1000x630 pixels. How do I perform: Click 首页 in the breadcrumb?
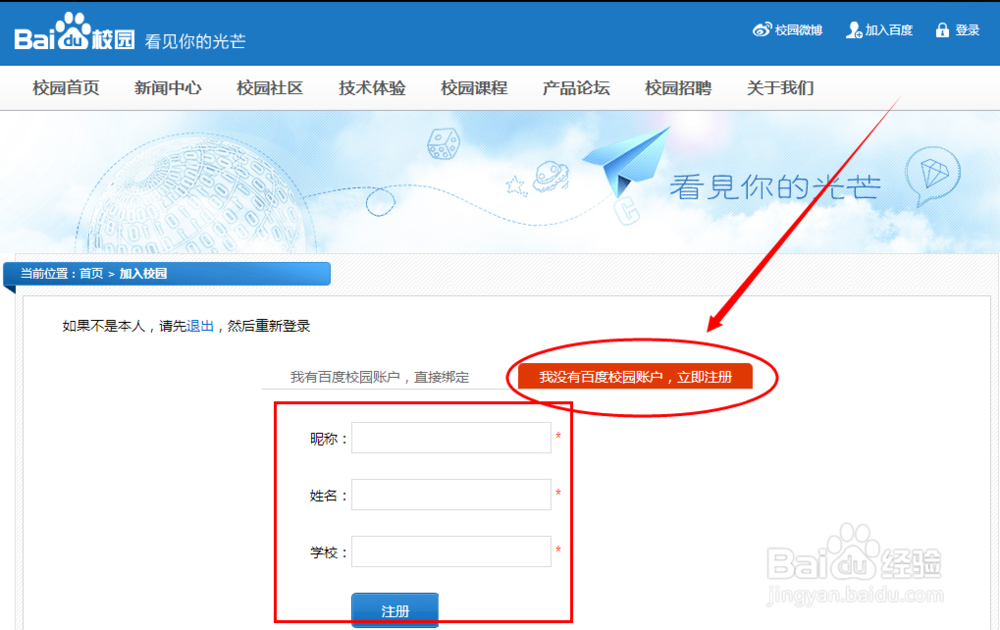91,274
